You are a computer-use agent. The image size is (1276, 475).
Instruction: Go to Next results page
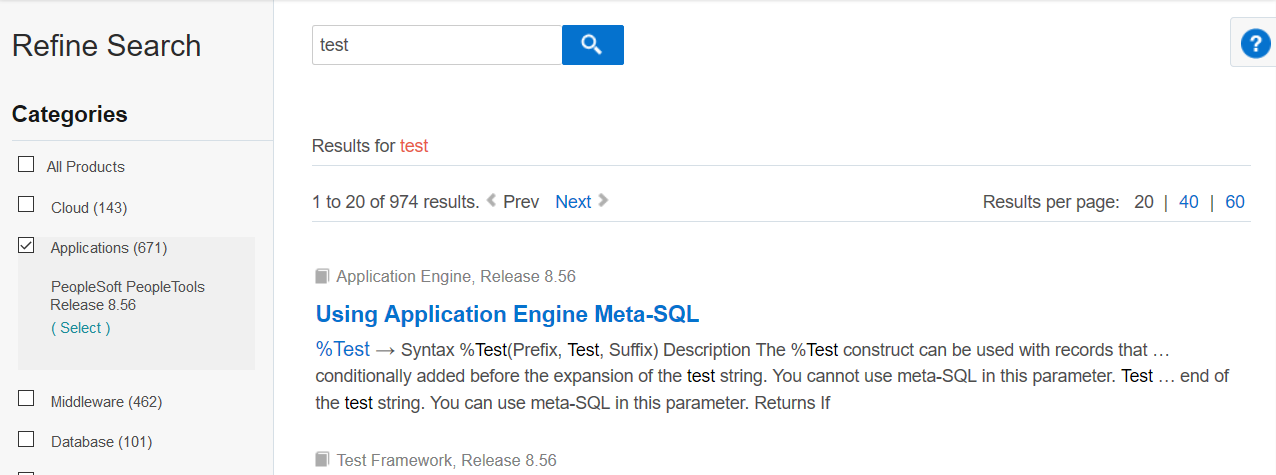click(x=573, y=202)
